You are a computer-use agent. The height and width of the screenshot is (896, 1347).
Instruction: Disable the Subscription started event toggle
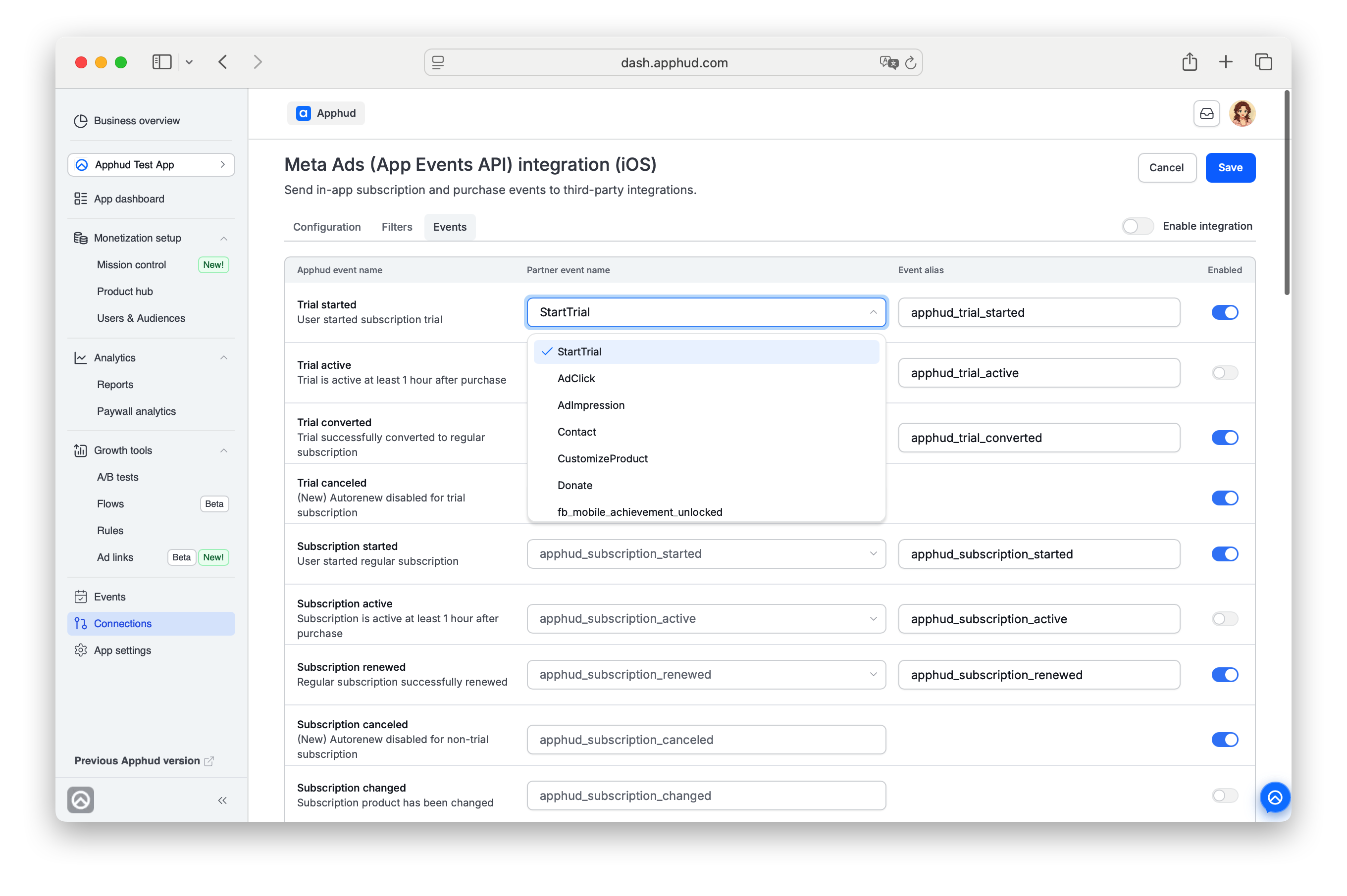coord(1224,554)
